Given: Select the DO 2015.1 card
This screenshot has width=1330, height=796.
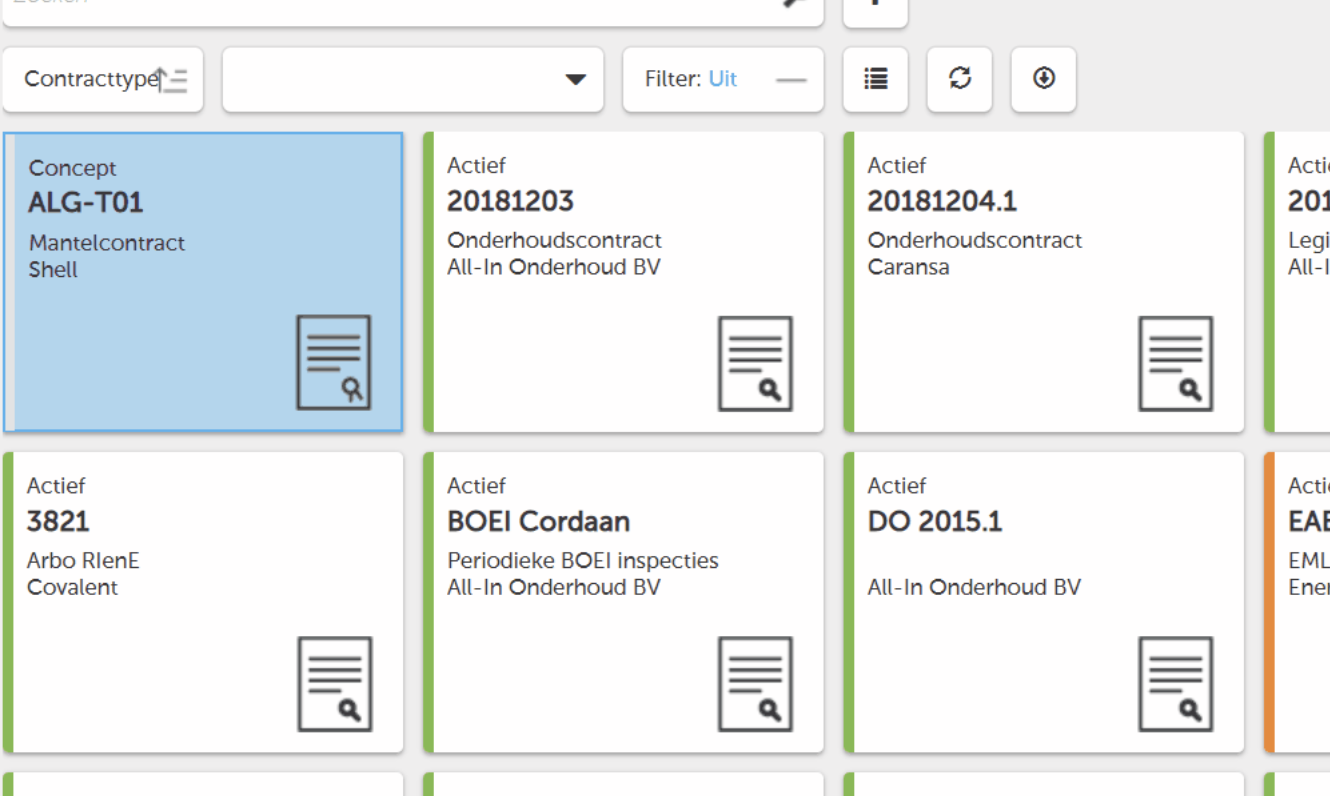Looking at the screenshot, I should [1044, 602].
